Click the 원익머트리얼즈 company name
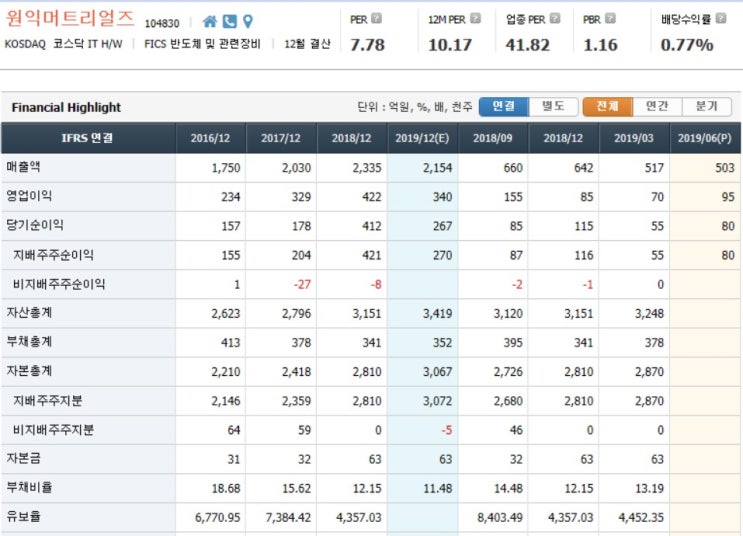Image resolution: width=743 pixels, height=536 pixels. (70, 19)
